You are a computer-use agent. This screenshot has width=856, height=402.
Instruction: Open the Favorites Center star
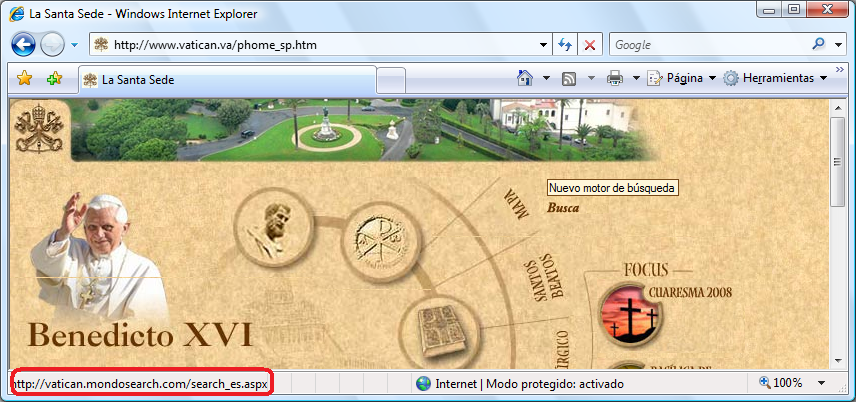pyautogui.click(x=25, y=79)
